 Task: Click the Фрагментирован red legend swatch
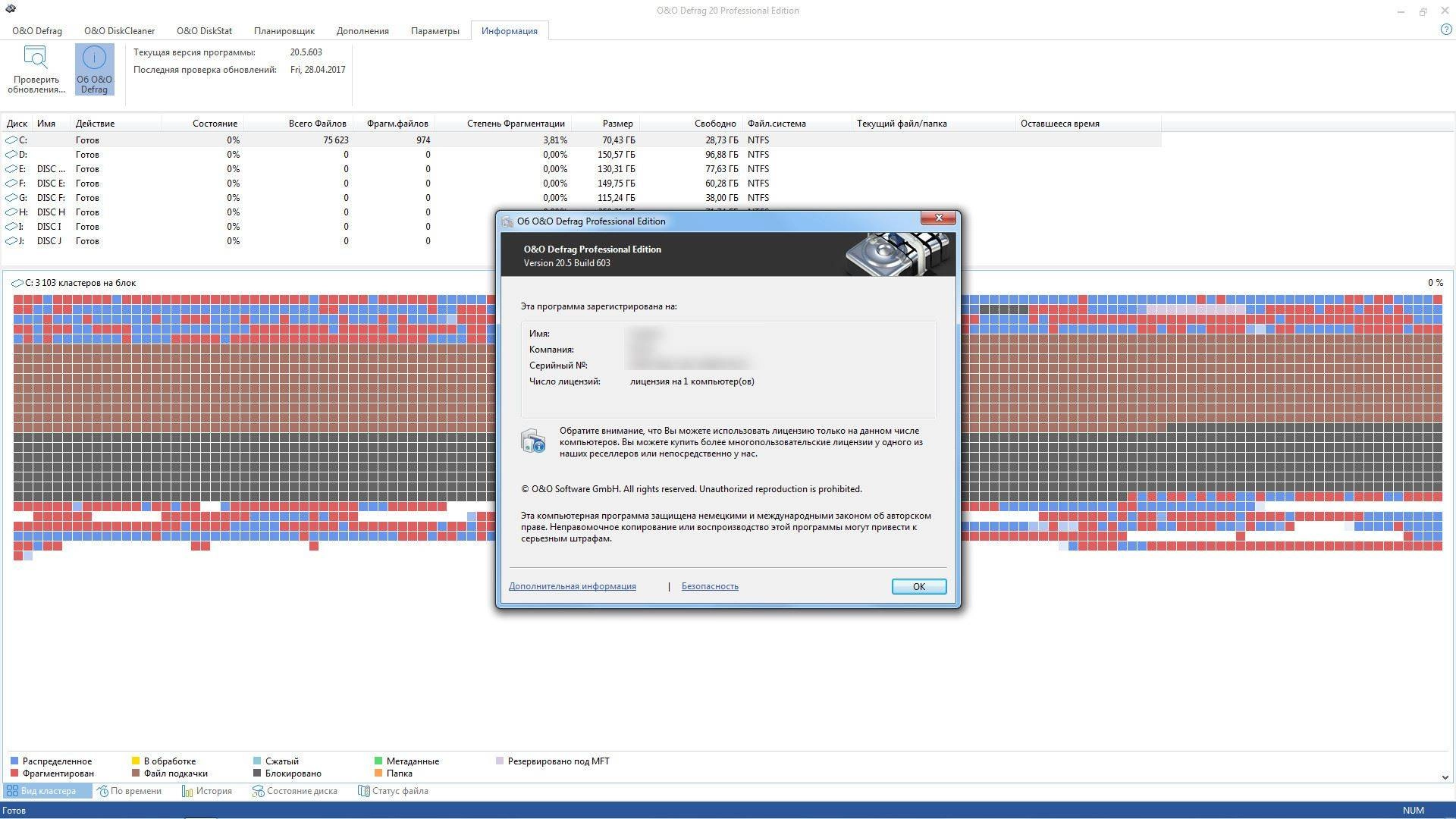point(14,773)
